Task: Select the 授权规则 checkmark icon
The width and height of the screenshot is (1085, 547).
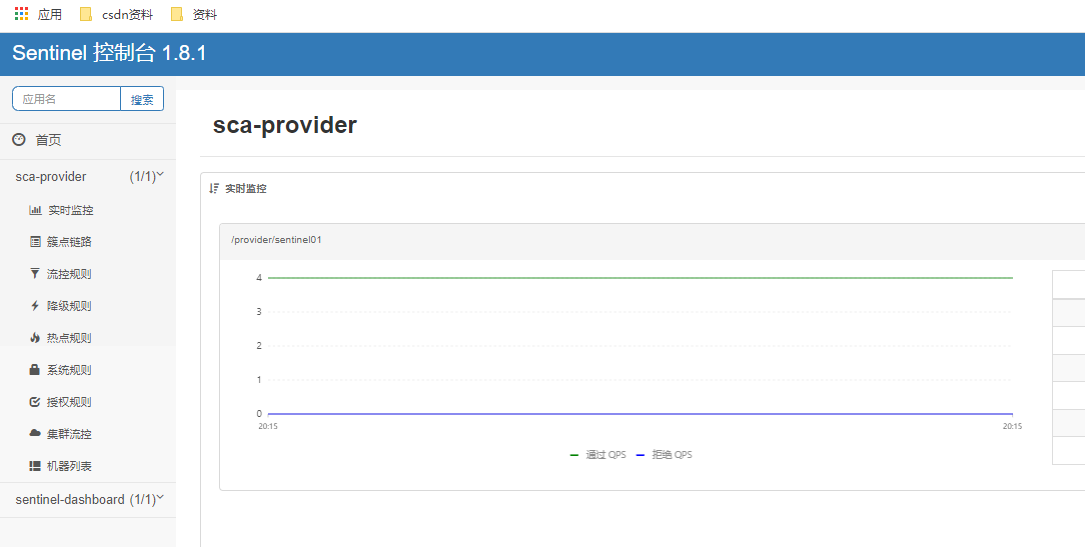Action: pos(35,402)
